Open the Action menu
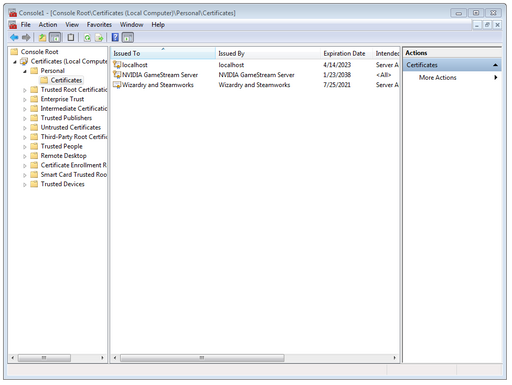Viewport: 512px width, 385px height. [48, 25]
